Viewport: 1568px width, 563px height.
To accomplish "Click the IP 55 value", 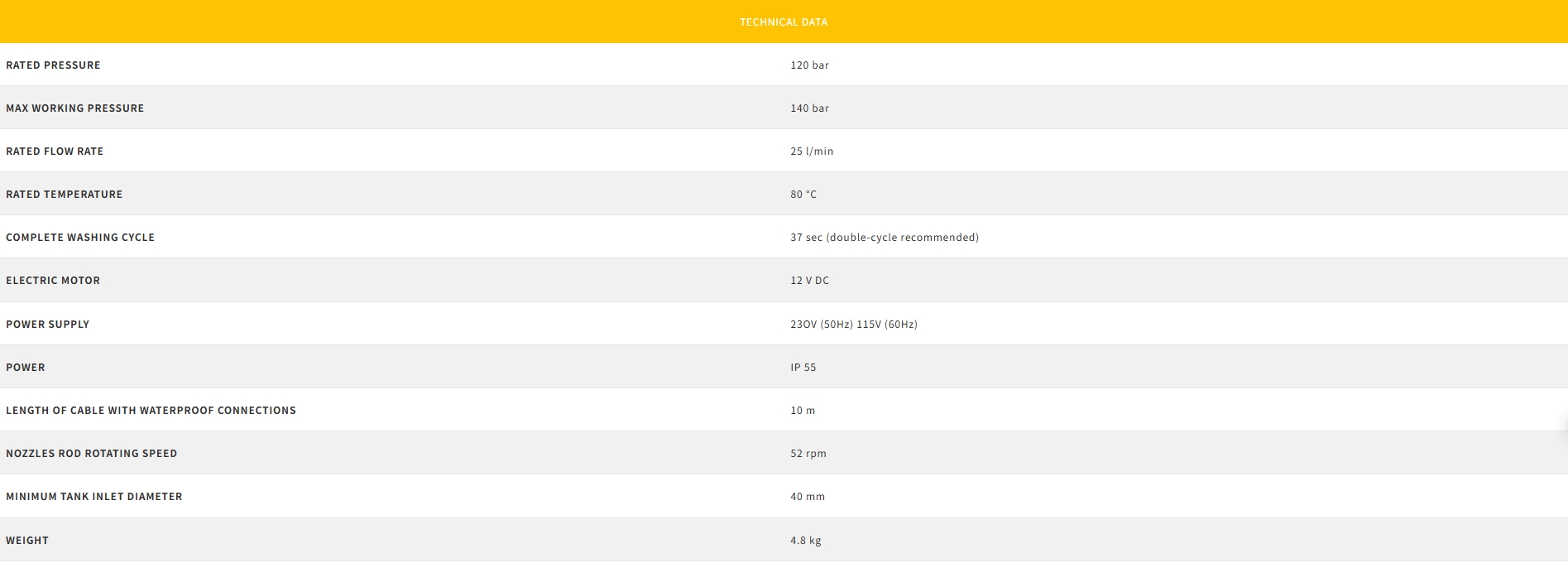I will [x=803, y=368].
